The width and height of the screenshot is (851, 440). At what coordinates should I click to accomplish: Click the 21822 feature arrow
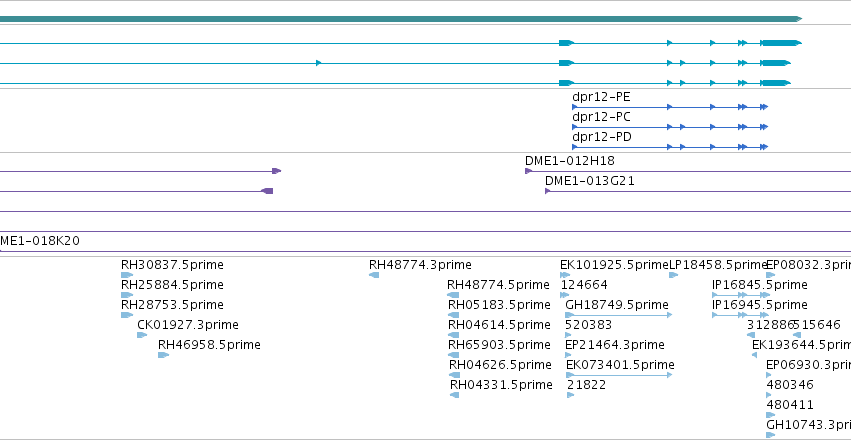(x=570, y=395)
